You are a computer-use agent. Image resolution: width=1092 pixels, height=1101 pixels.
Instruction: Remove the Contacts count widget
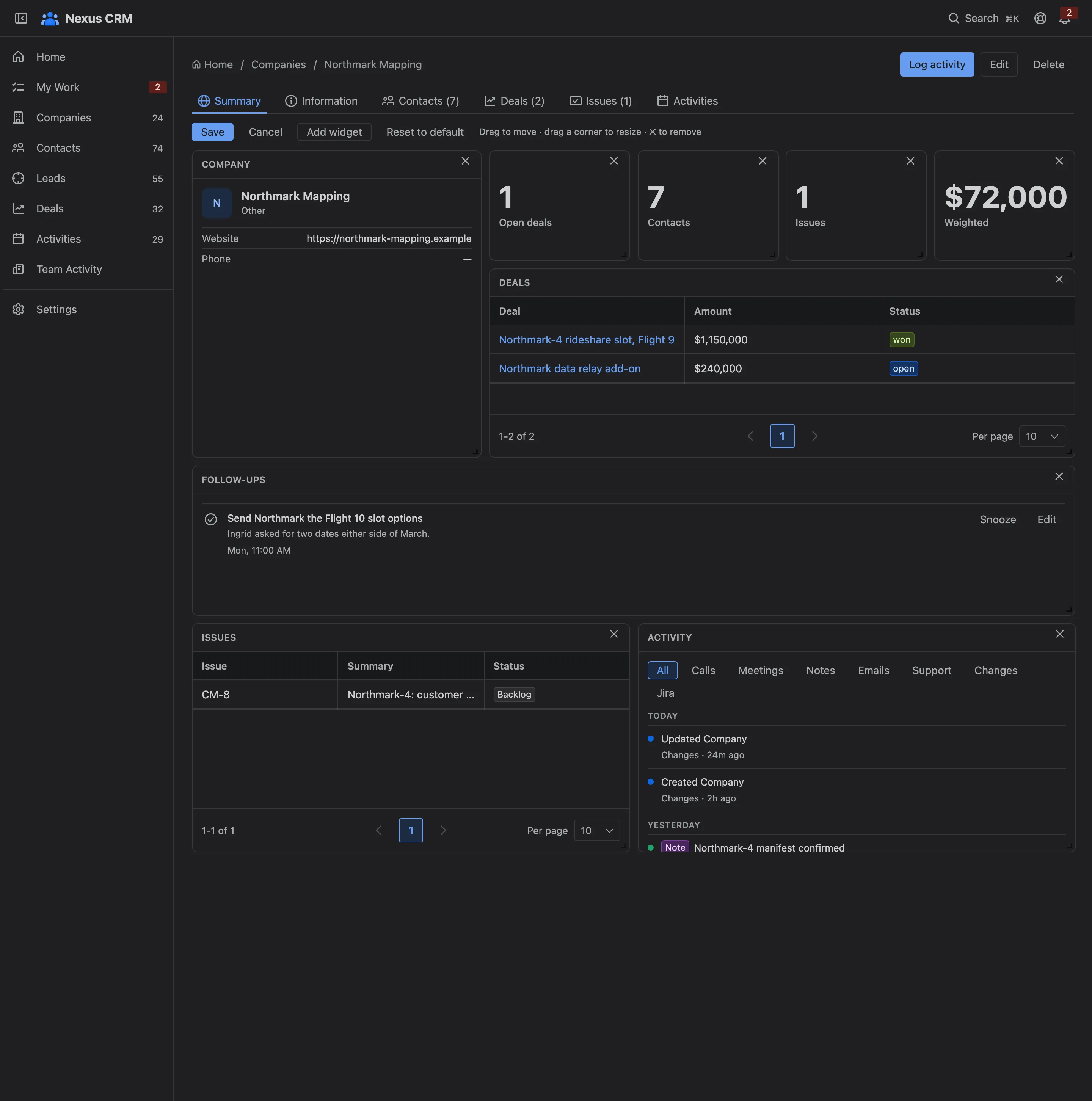[x=763, y=161]
